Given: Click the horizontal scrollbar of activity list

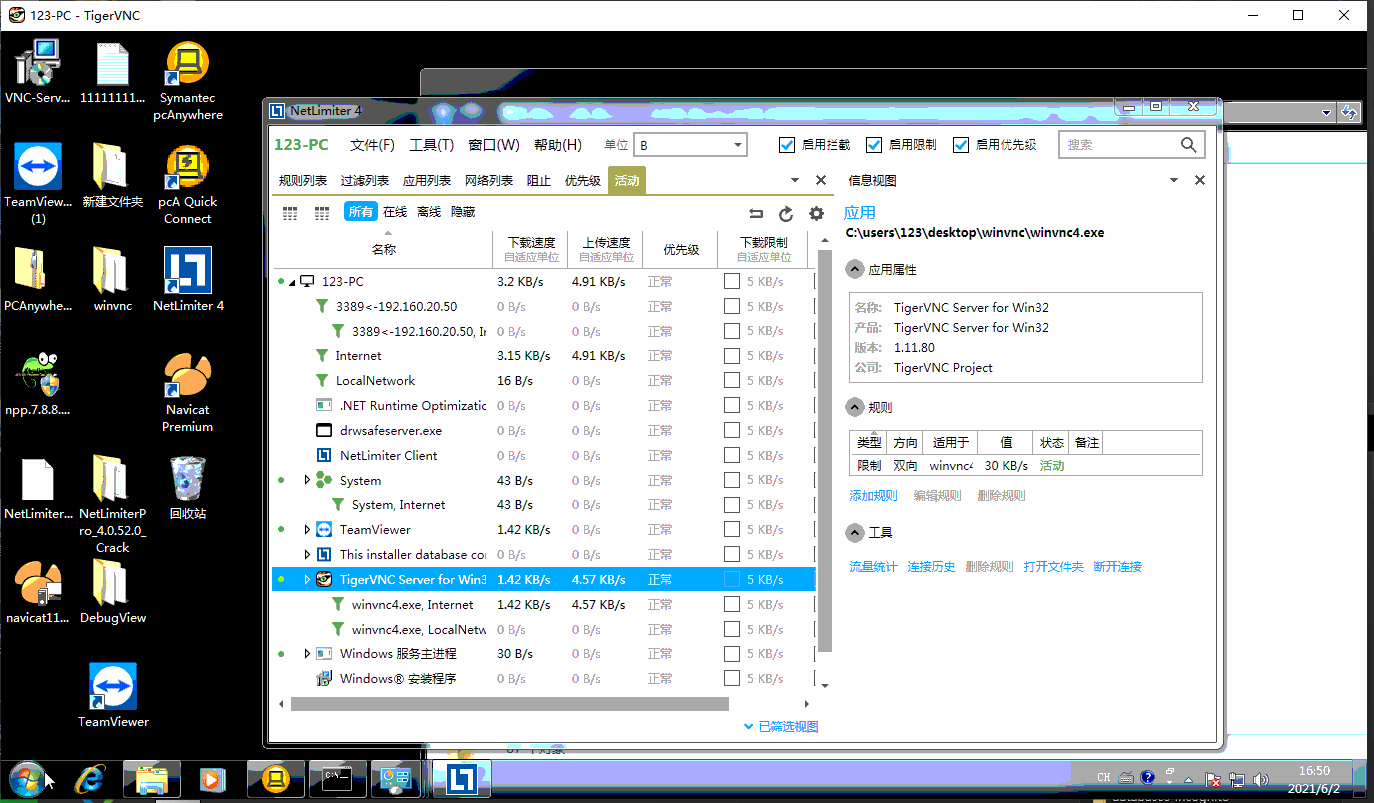Looking at the screenshot, I should pyautogui.click(x=510, y=704).
